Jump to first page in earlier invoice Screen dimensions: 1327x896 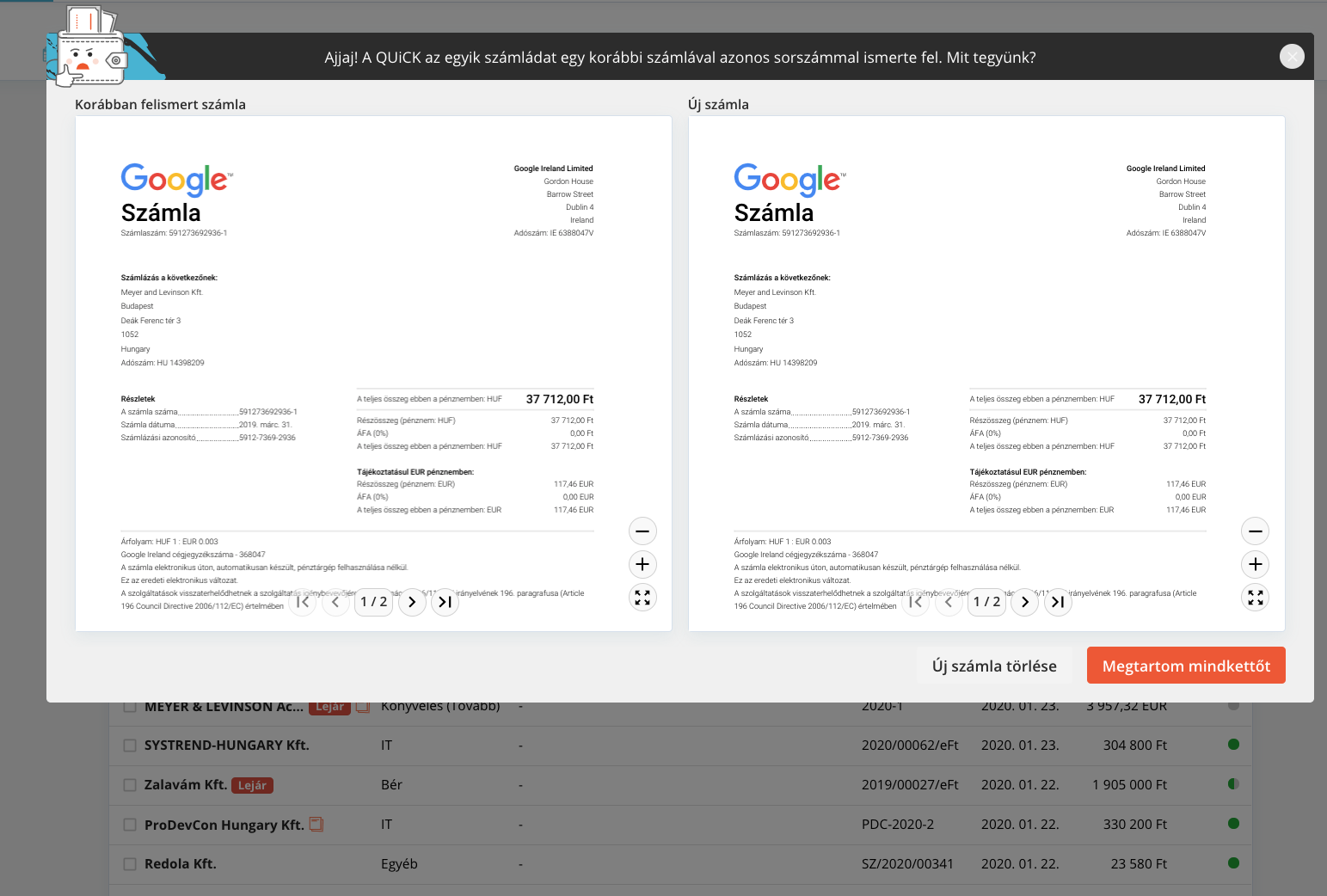click(303, 602)
